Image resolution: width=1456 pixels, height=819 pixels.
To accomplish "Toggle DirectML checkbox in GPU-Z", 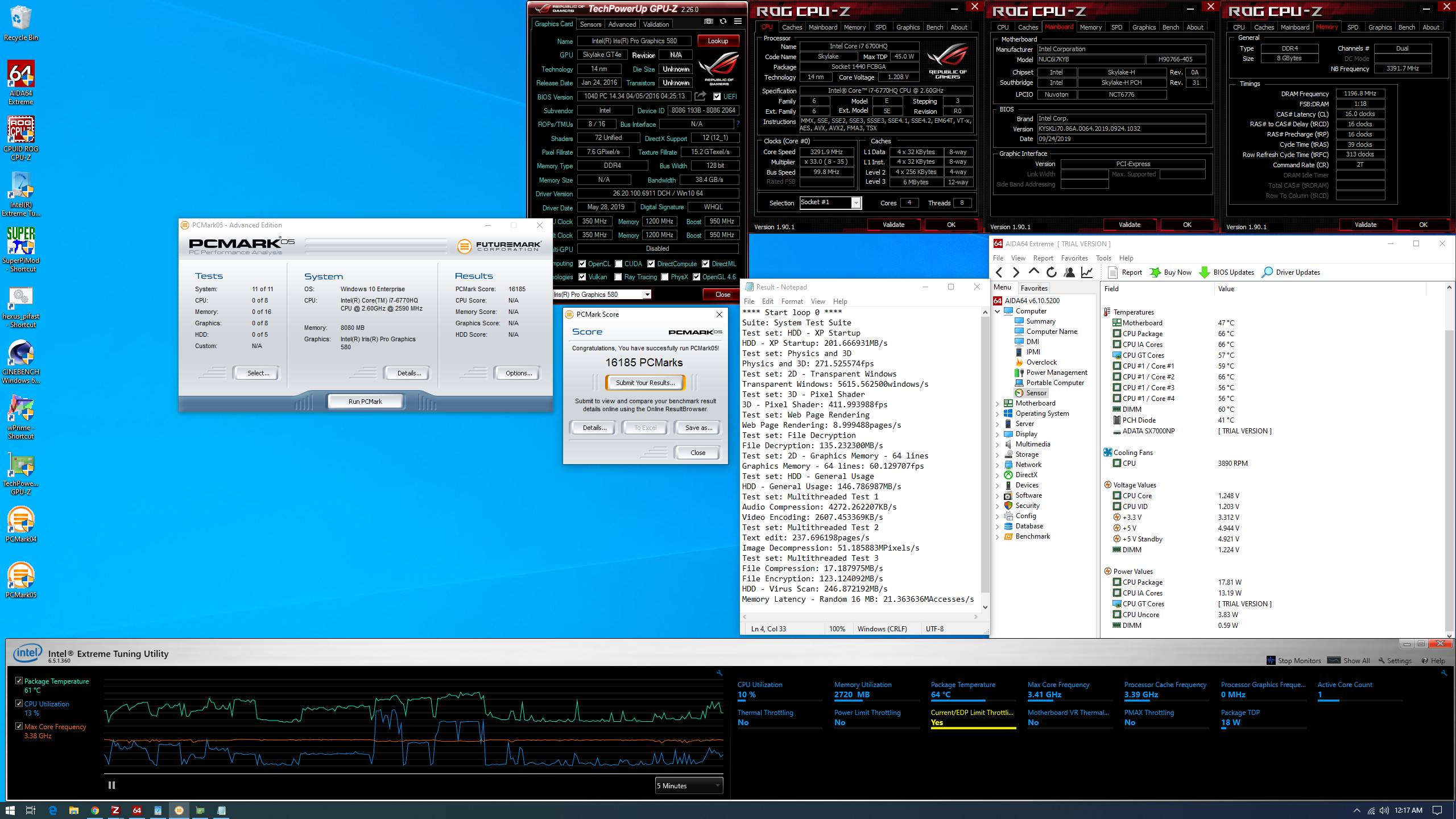I will point(706,264).
